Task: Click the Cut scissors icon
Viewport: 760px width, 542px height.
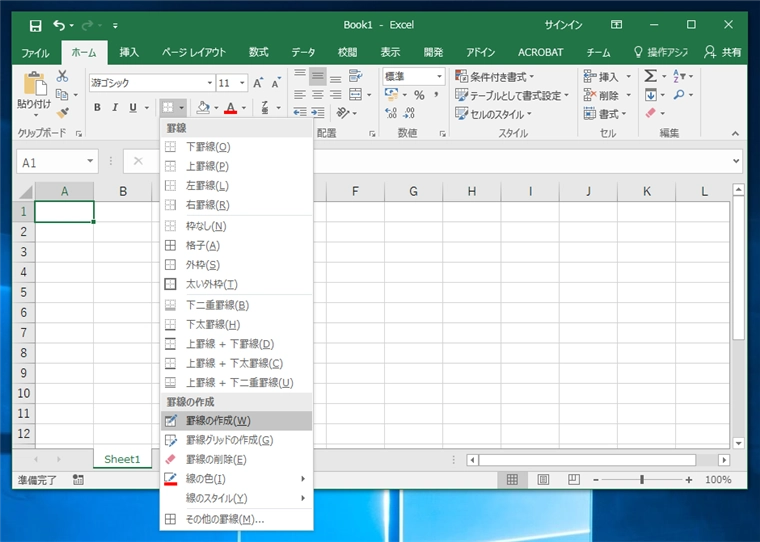Action: tap(62, 76)
